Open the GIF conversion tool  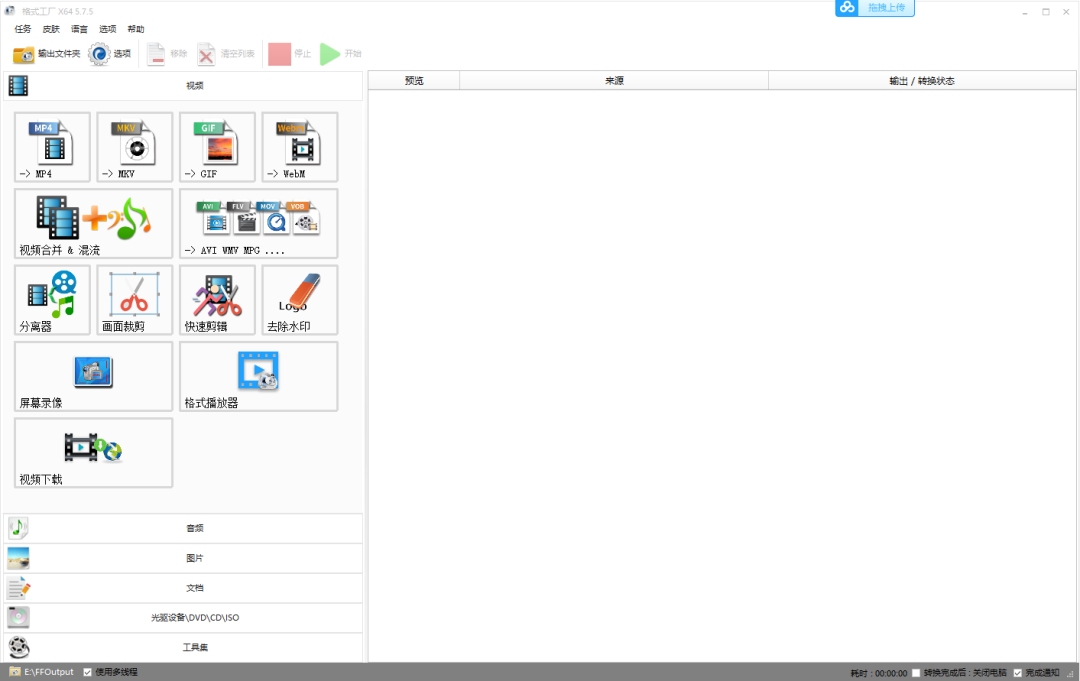217,146
